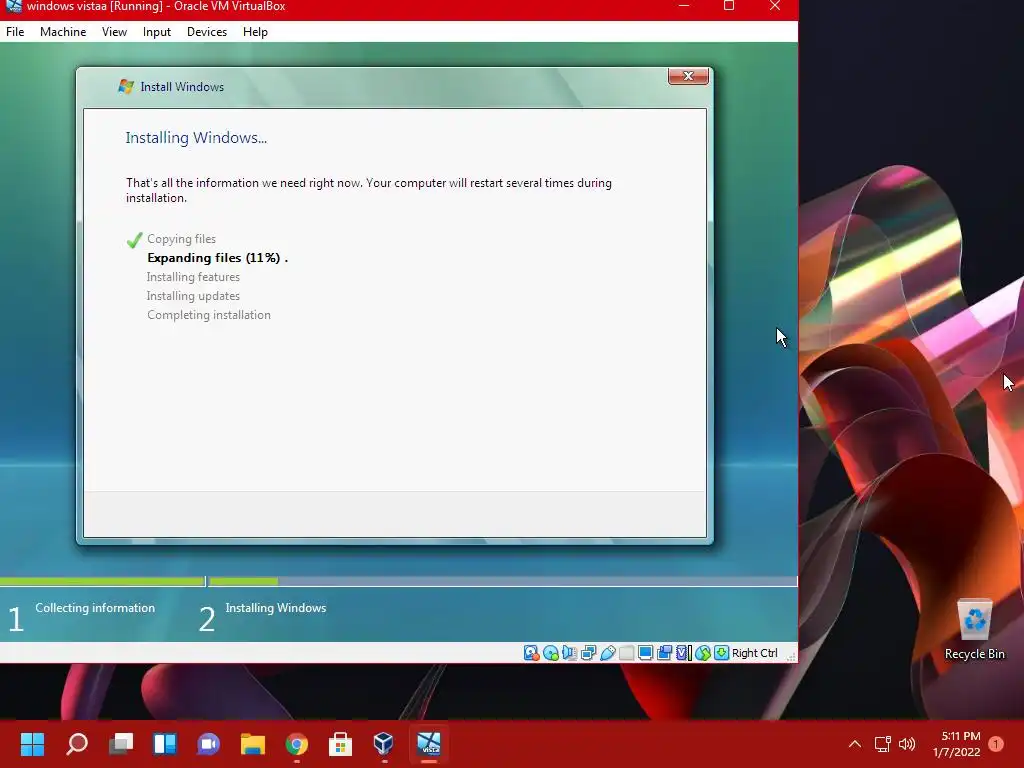Open Google Chrome from the taskbar
This screenshot has height=768, width=1024.
296,743
